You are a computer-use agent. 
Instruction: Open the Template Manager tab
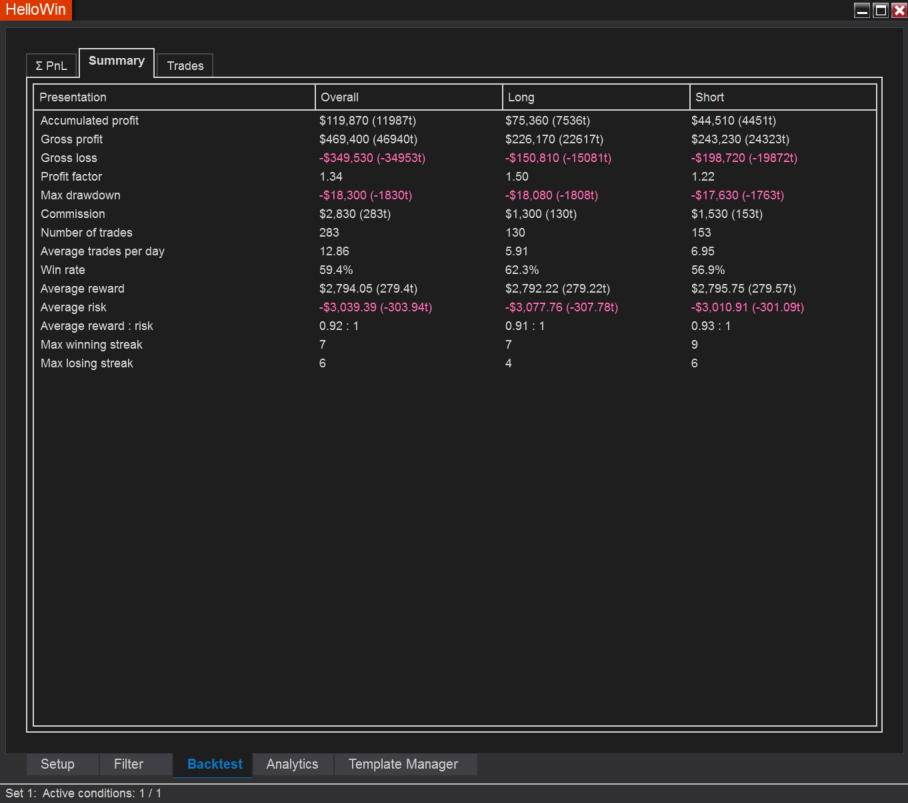405,764
